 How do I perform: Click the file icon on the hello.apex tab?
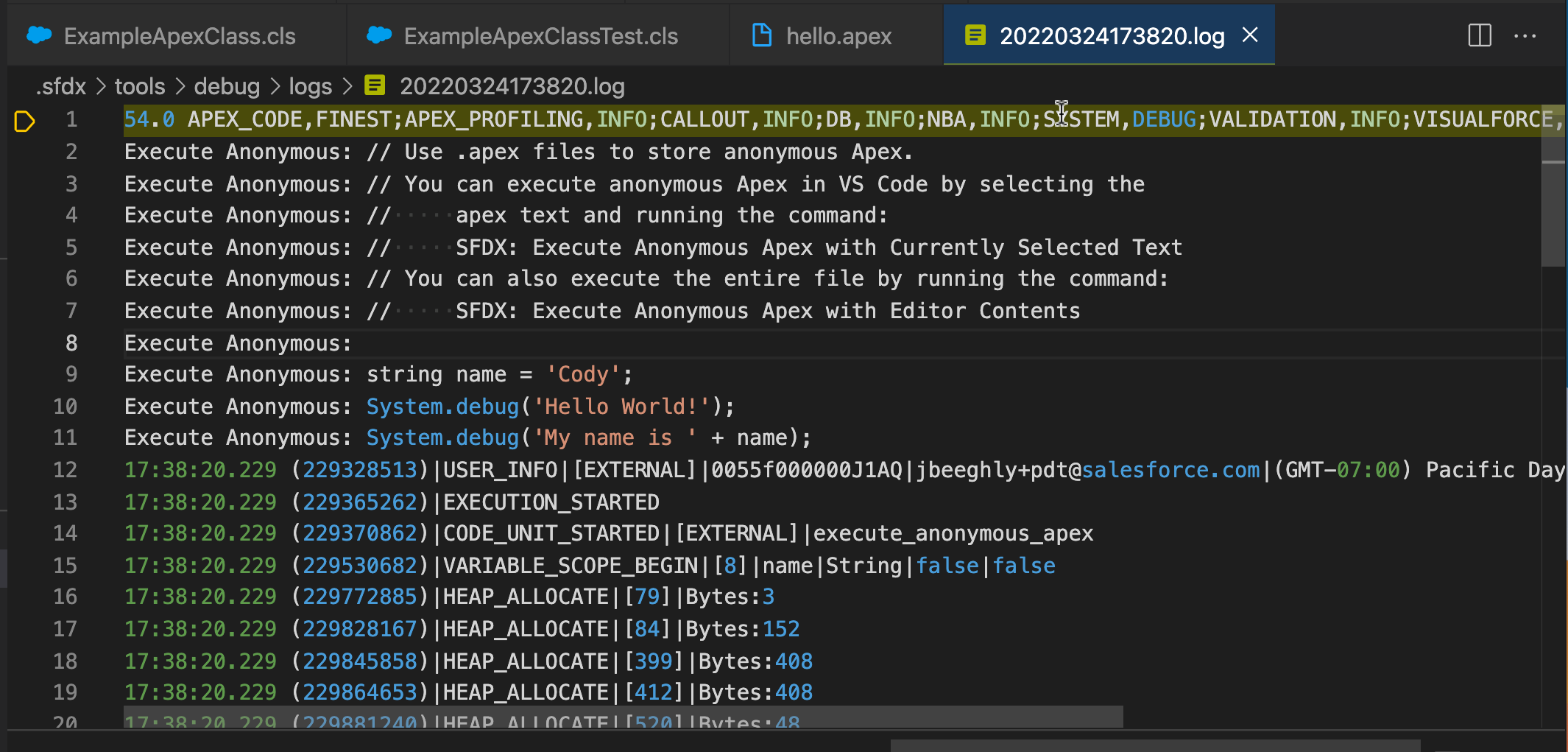[x=762, y=35]
